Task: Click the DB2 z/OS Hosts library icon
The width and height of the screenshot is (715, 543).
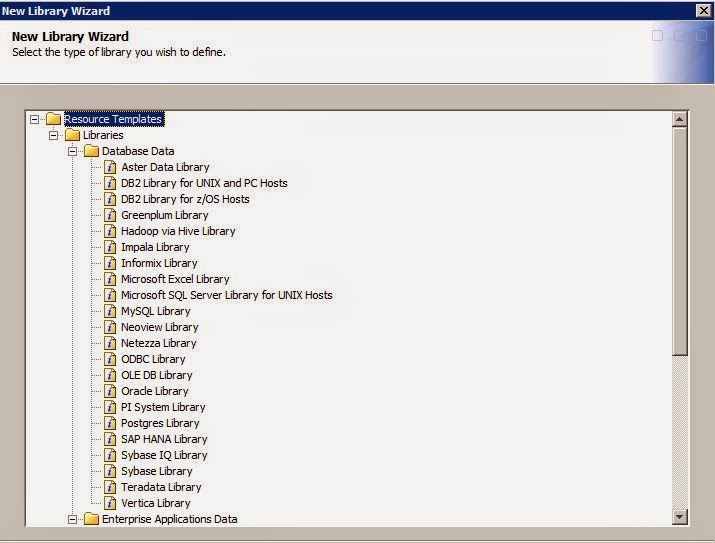Action: click(x=110, y=199)
